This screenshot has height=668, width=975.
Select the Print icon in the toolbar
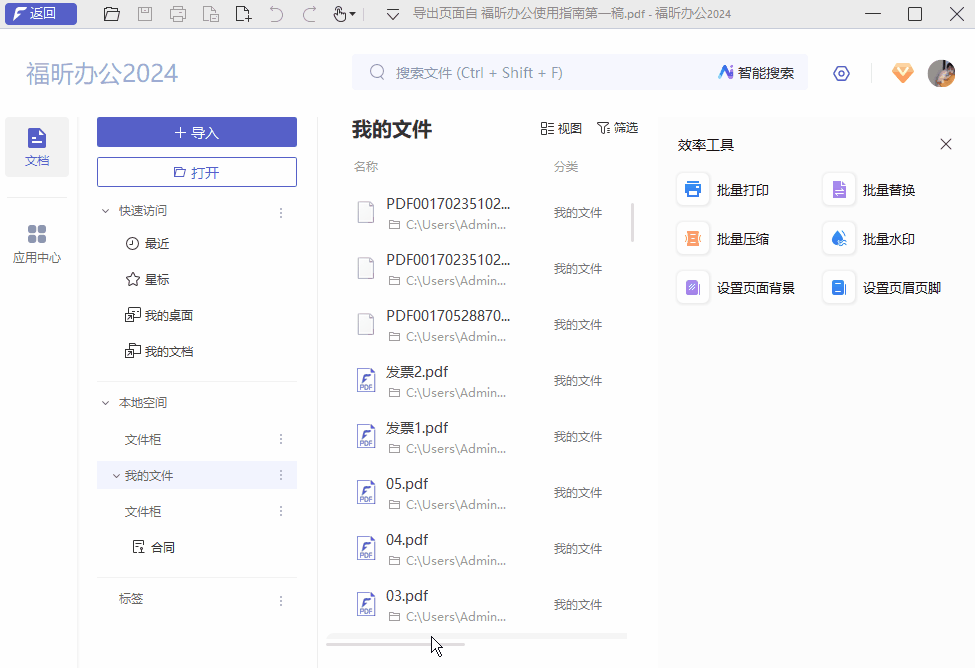point(176,14)
